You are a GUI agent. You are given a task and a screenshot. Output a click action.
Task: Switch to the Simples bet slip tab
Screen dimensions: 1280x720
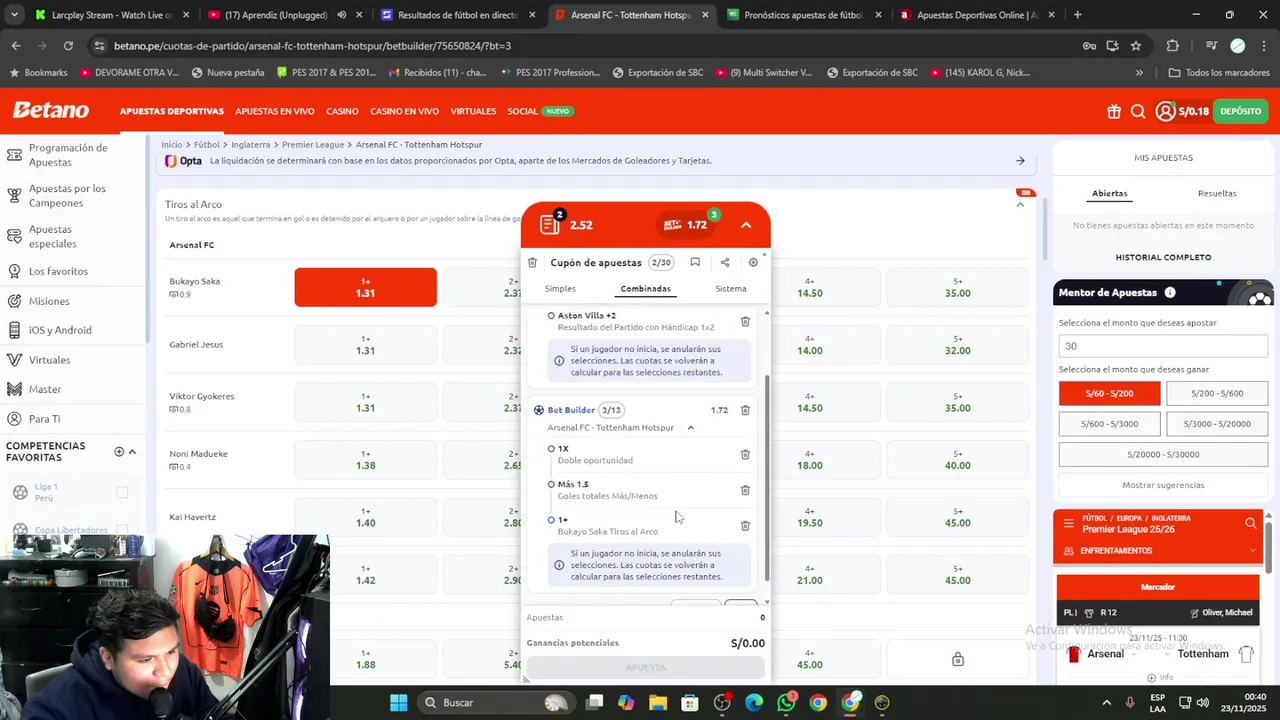560,289
